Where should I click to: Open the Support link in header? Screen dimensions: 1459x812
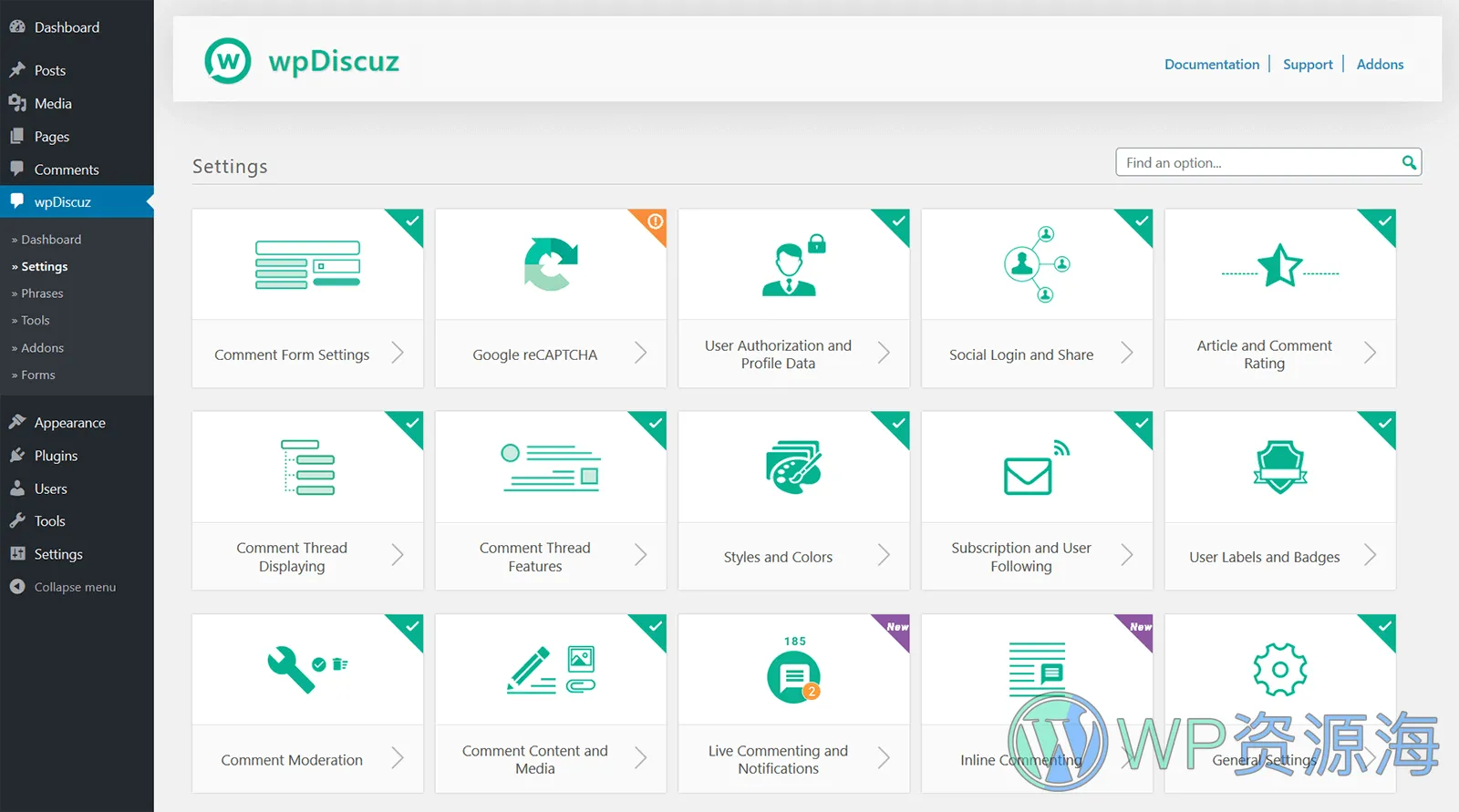1308,64
